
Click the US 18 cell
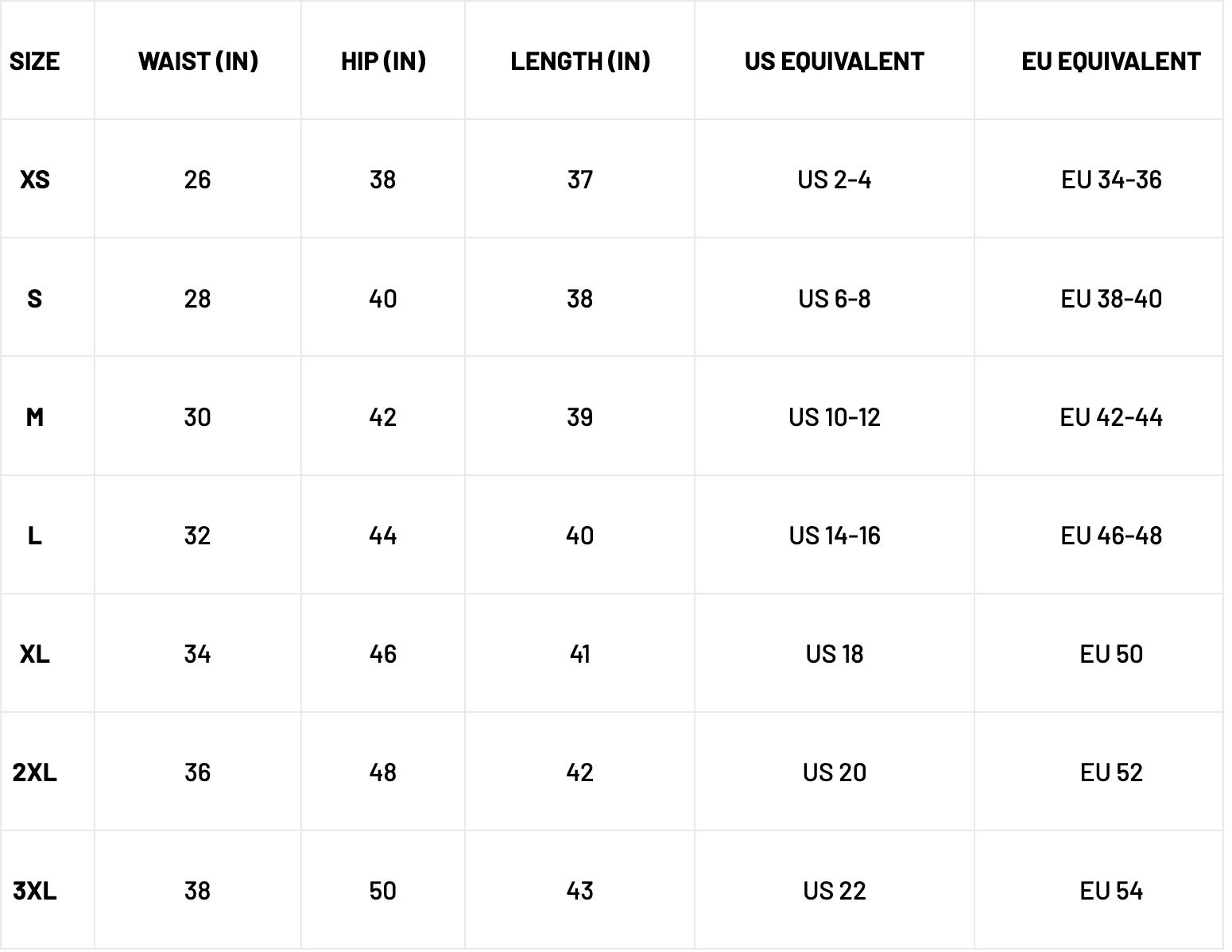coord(835,654)
